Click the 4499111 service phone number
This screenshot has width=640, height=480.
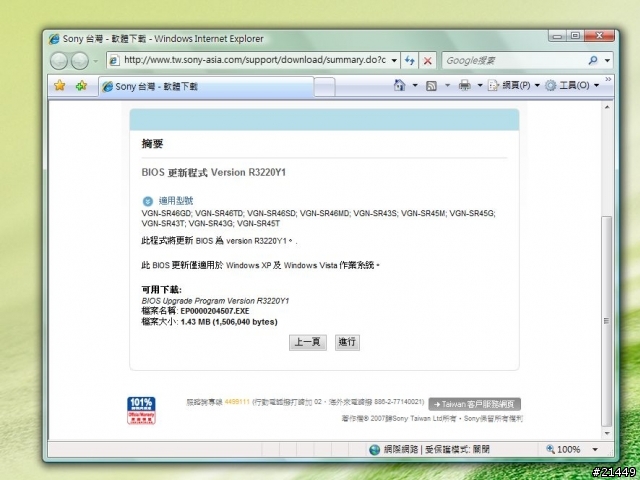[237, 402]
